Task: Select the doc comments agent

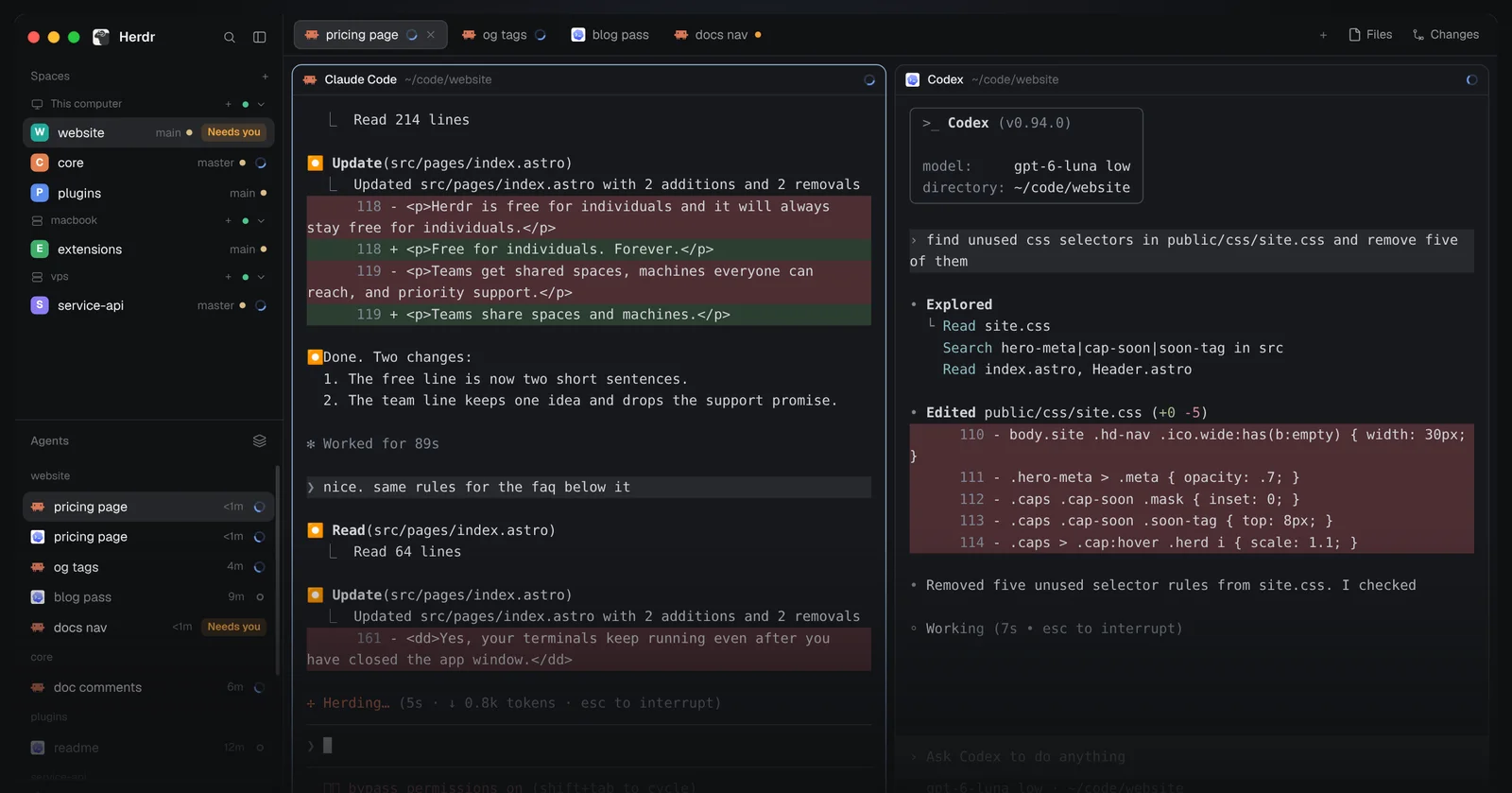Action: (x=148, y=687)
